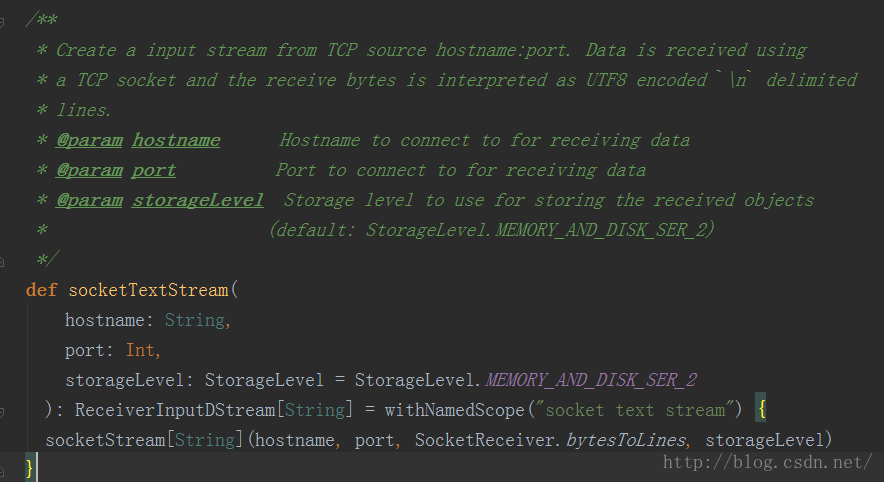Click the underlined port param name
This screenshot has width=884, height=482.
[154, 170]
